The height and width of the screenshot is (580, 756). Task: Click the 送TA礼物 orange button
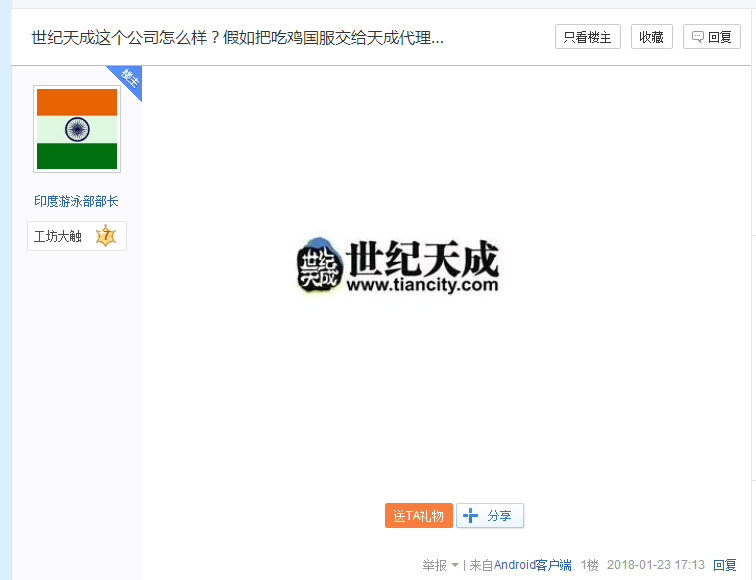pos(418,516)
